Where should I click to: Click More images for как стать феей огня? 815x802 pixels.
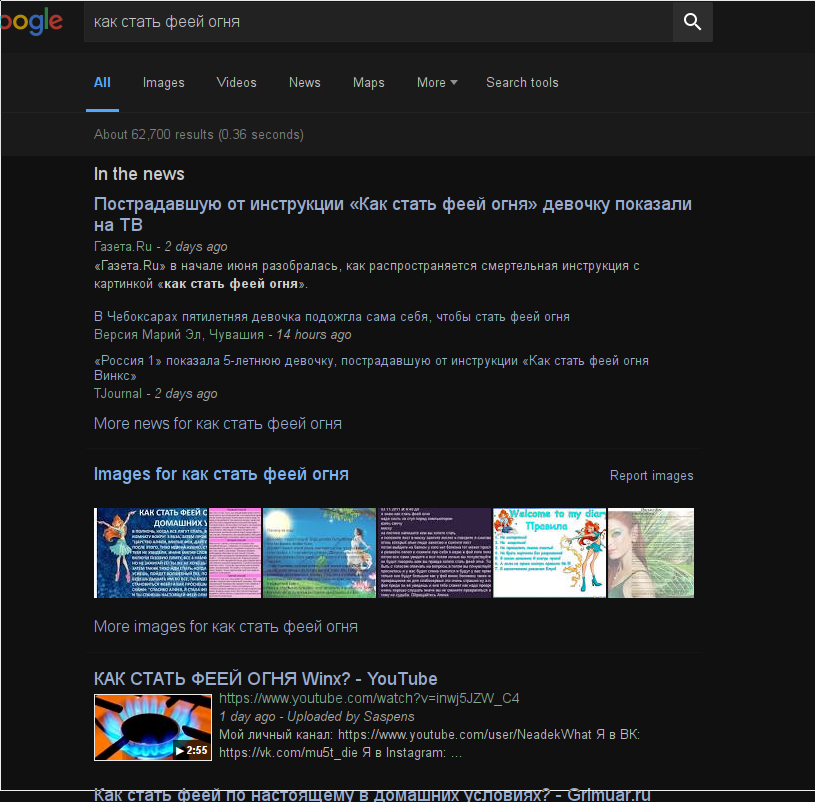click(x=226, y=626)
